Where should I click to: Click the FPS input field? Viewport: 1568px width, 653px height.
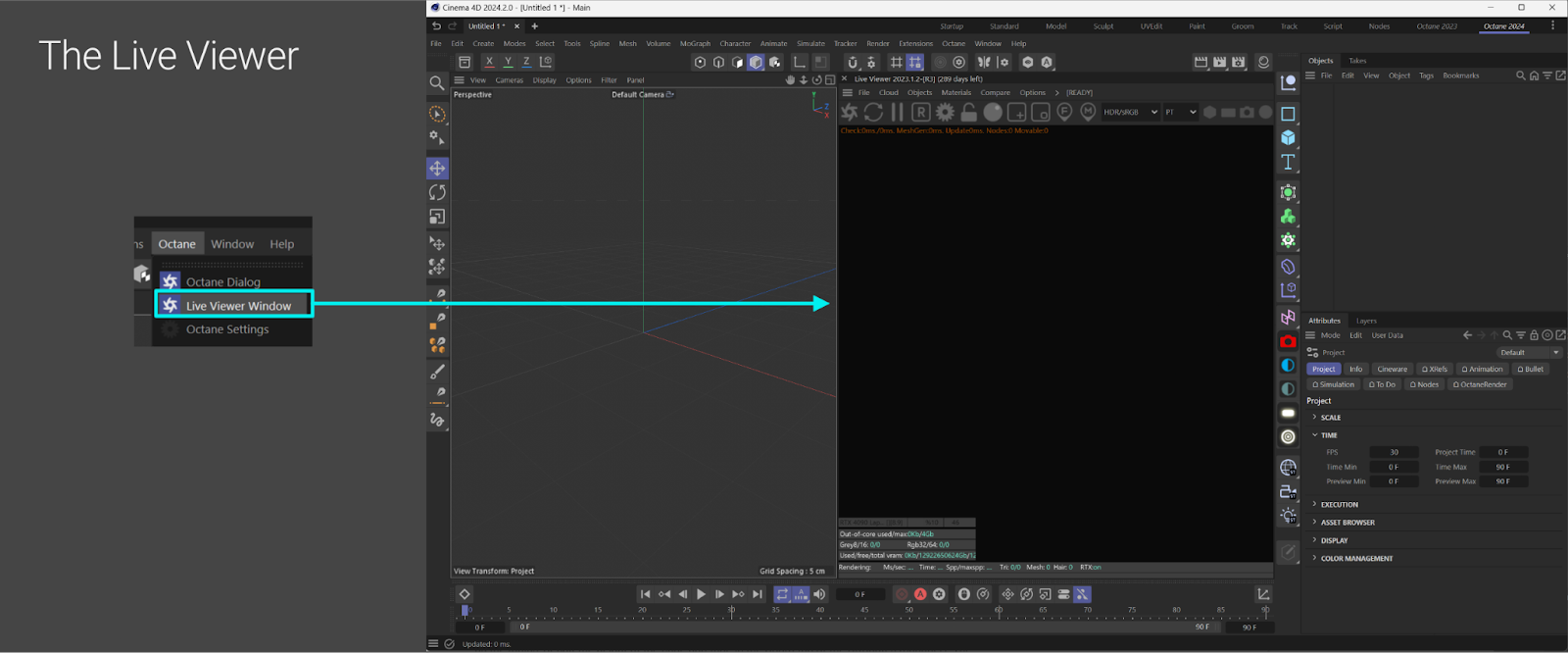(x=1394, y=452)
